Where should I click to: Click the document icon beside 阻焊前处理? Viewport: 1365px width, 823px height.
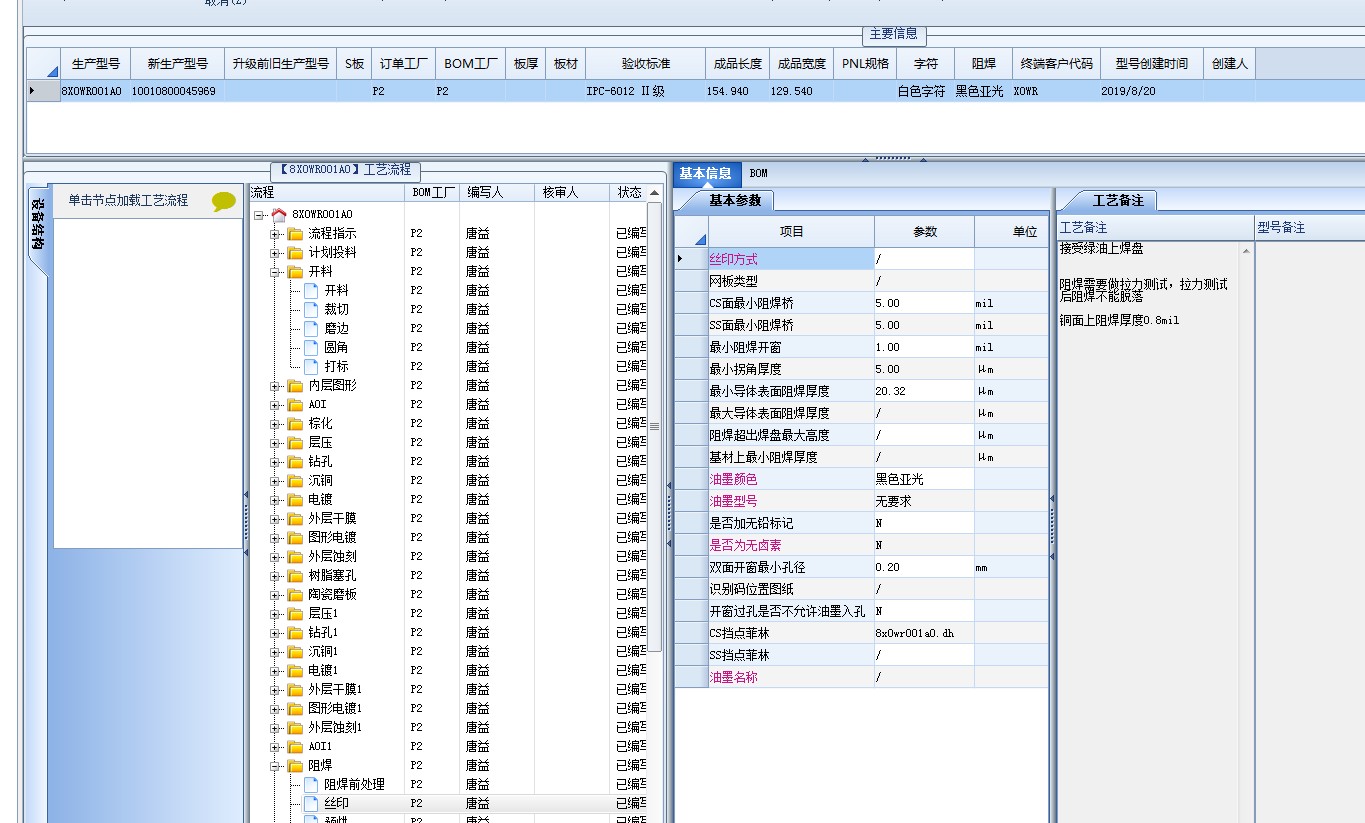tap(311, 785)
